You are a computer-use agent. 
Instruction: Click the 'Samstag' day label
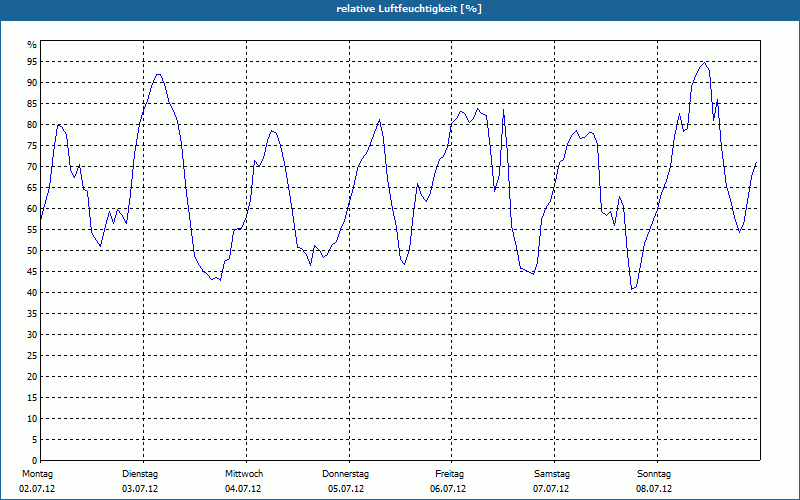click(552, 474)
